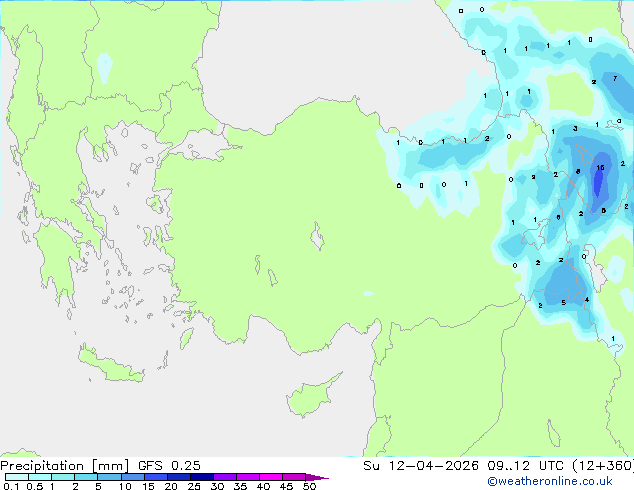Select the legend swatch between 0.1 and 0.5
The width and height of the screenshot is (634, 490).
coord(17,478)
